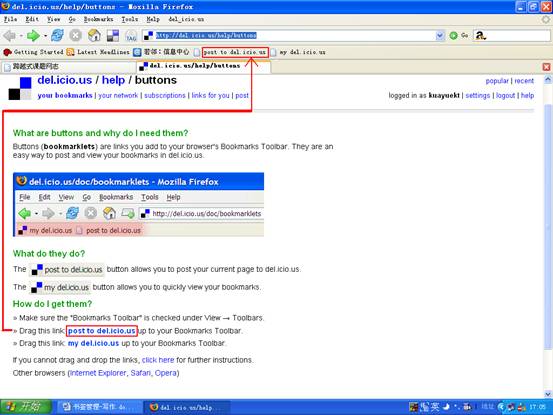
Task: Click the bookmarklets example screenshot image
Action: tap(138, 205)
